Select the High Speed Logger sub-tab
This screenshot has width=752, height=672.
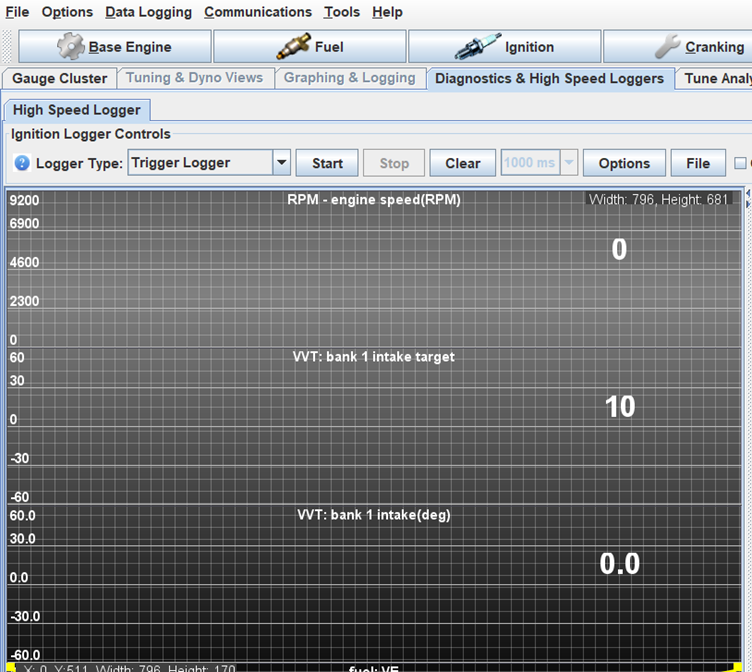(x=77, y=110)
